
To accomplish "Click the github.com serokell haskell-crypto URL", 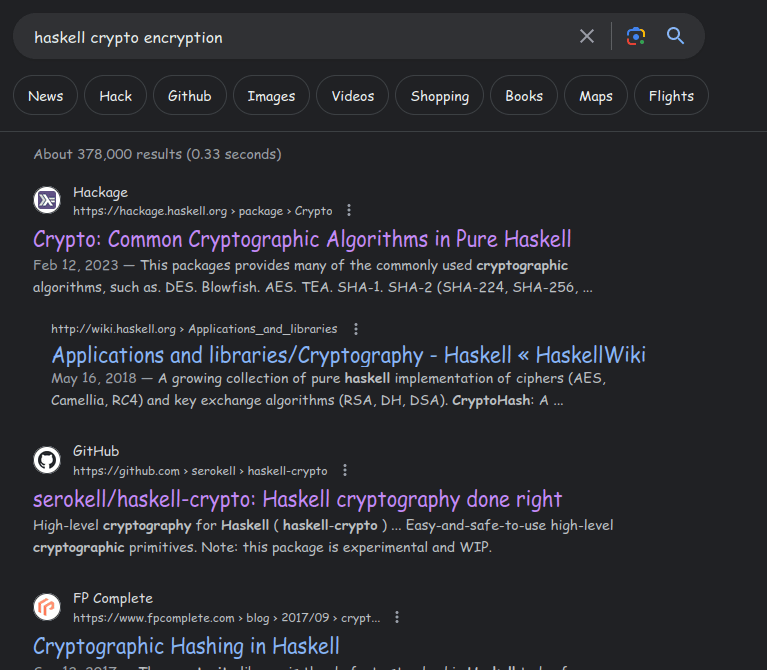I will click(200, 471).
